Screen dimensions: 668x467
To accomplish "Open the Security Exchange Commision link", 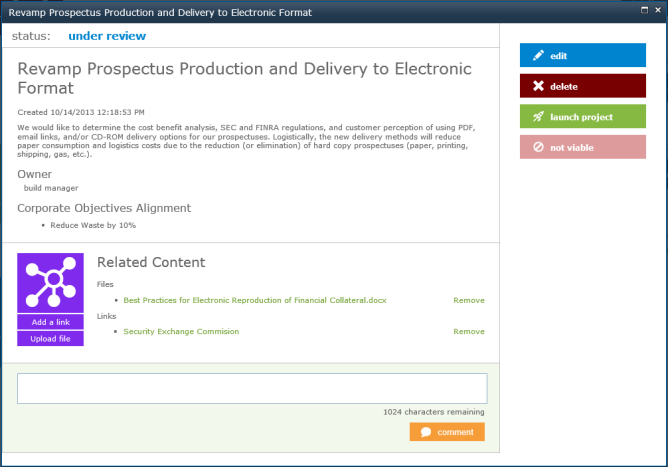I will pos(181,331).
